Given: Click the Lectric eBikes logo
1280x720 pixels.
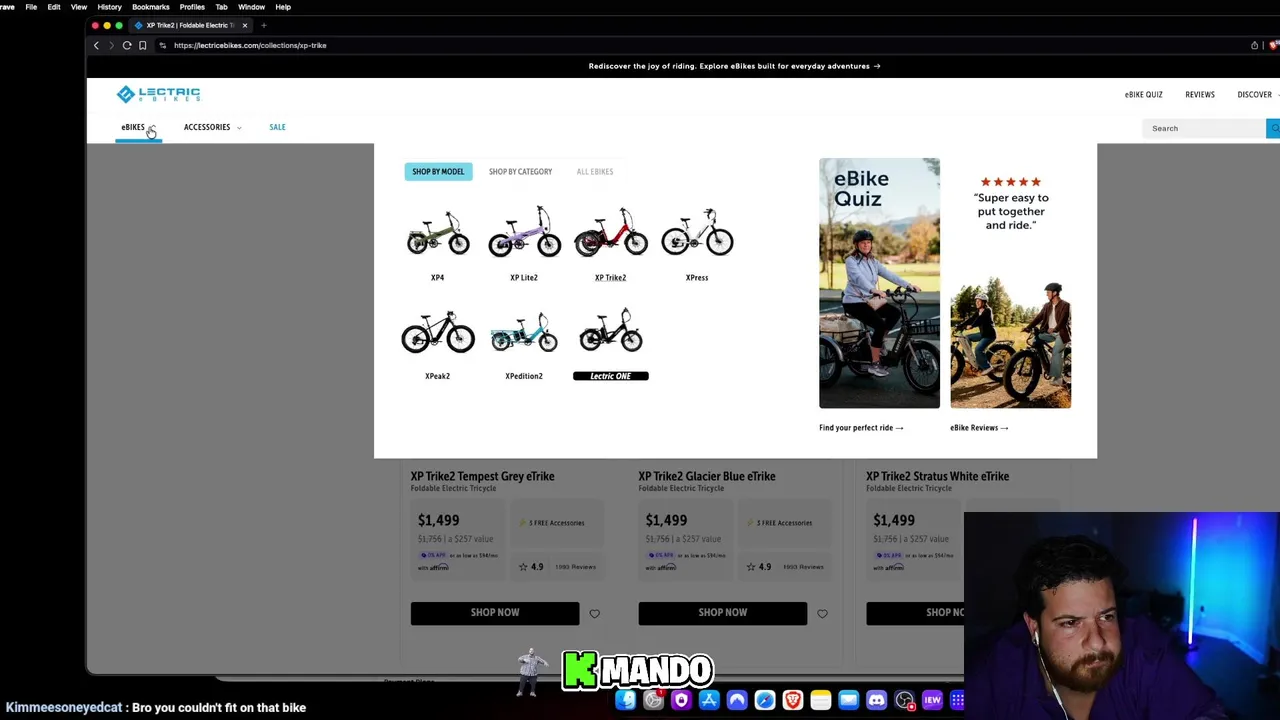Looking at the screenshot, I should (x=158, y=94).
